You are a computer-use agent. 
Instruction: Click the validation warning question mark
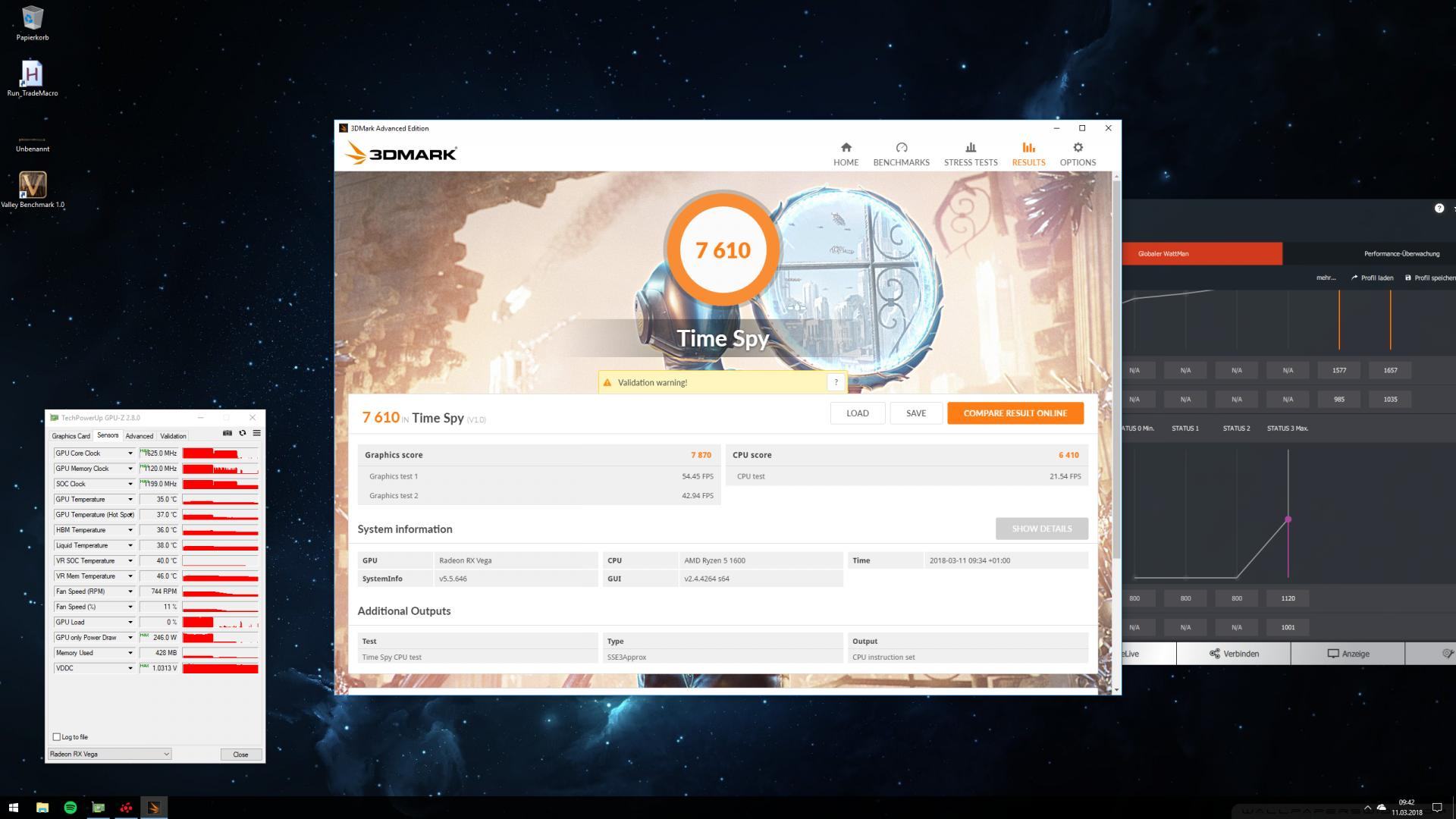pos(836,382)
